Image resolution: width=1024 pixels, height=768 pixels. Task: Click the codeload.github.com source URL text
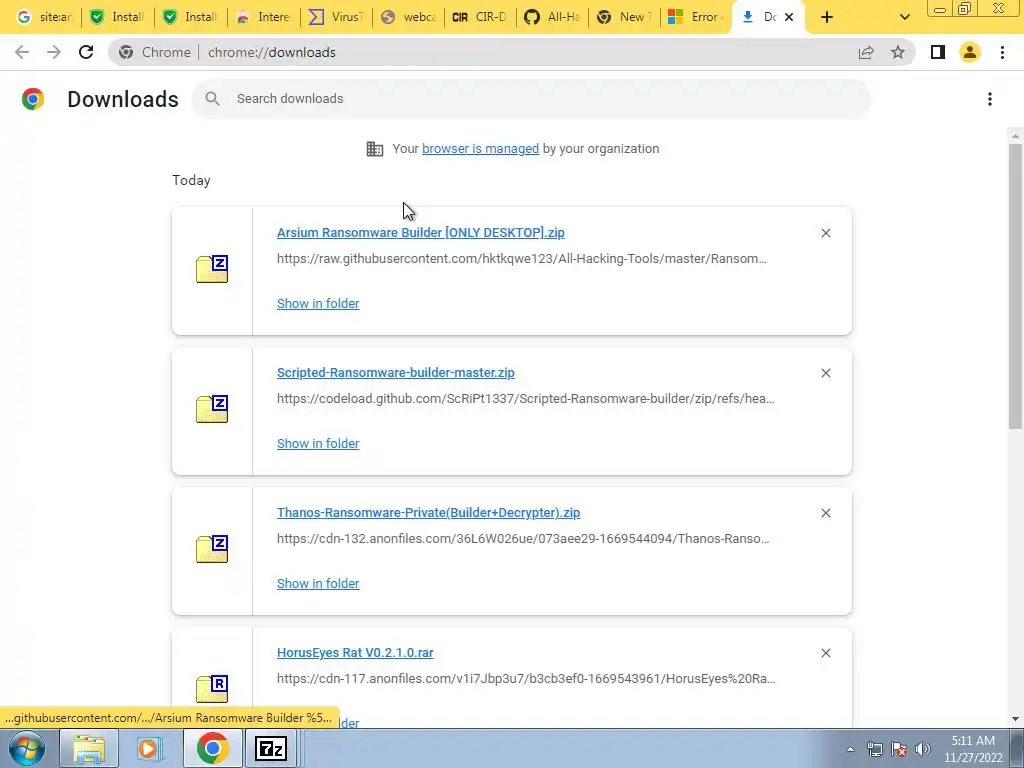point(526,398)
